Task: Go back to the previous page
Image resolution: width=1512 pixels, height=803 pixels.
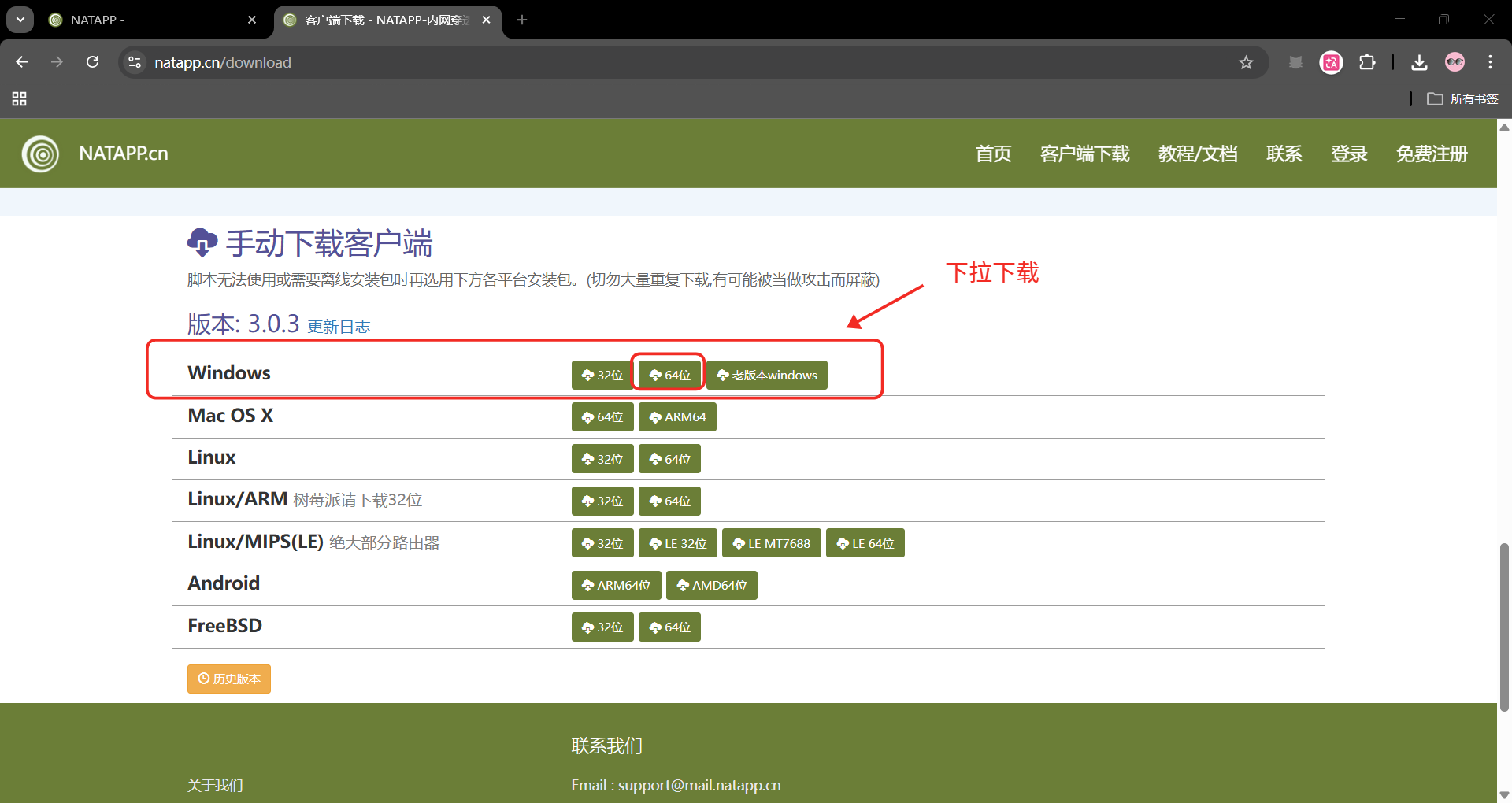Action: click(22, 62)
